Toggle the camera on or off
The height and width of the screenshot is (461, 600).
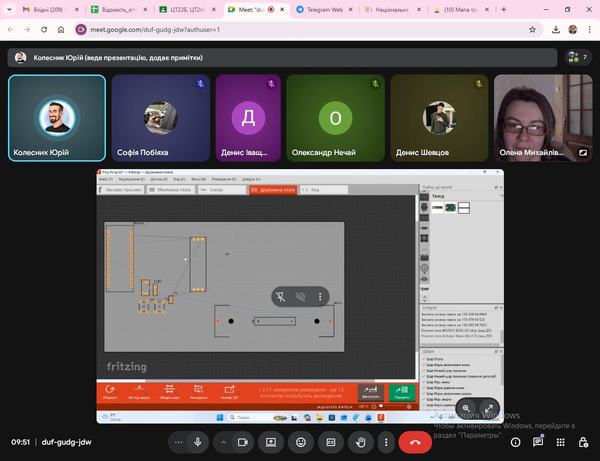[x=242, y=441]
